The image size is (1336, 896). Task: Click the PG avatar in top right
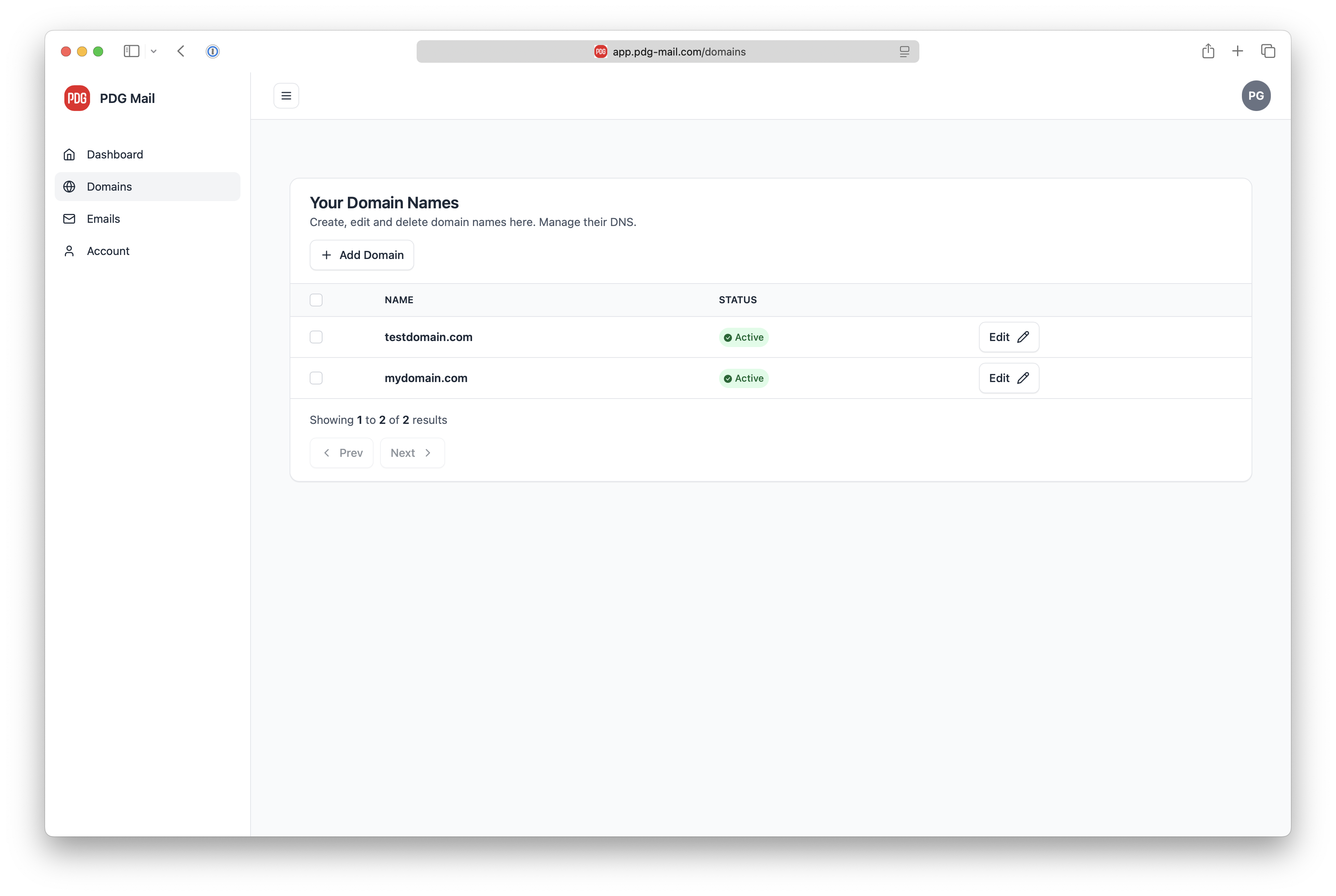pos(1256,95)
